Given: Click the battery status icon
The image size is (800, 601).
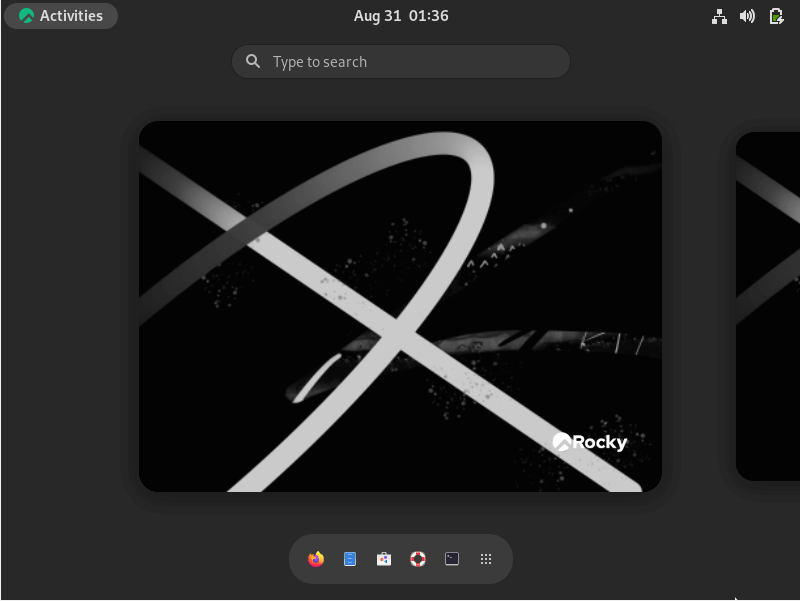Looking at the screenshot, I should pyautogui.click(x=776, y=16).
